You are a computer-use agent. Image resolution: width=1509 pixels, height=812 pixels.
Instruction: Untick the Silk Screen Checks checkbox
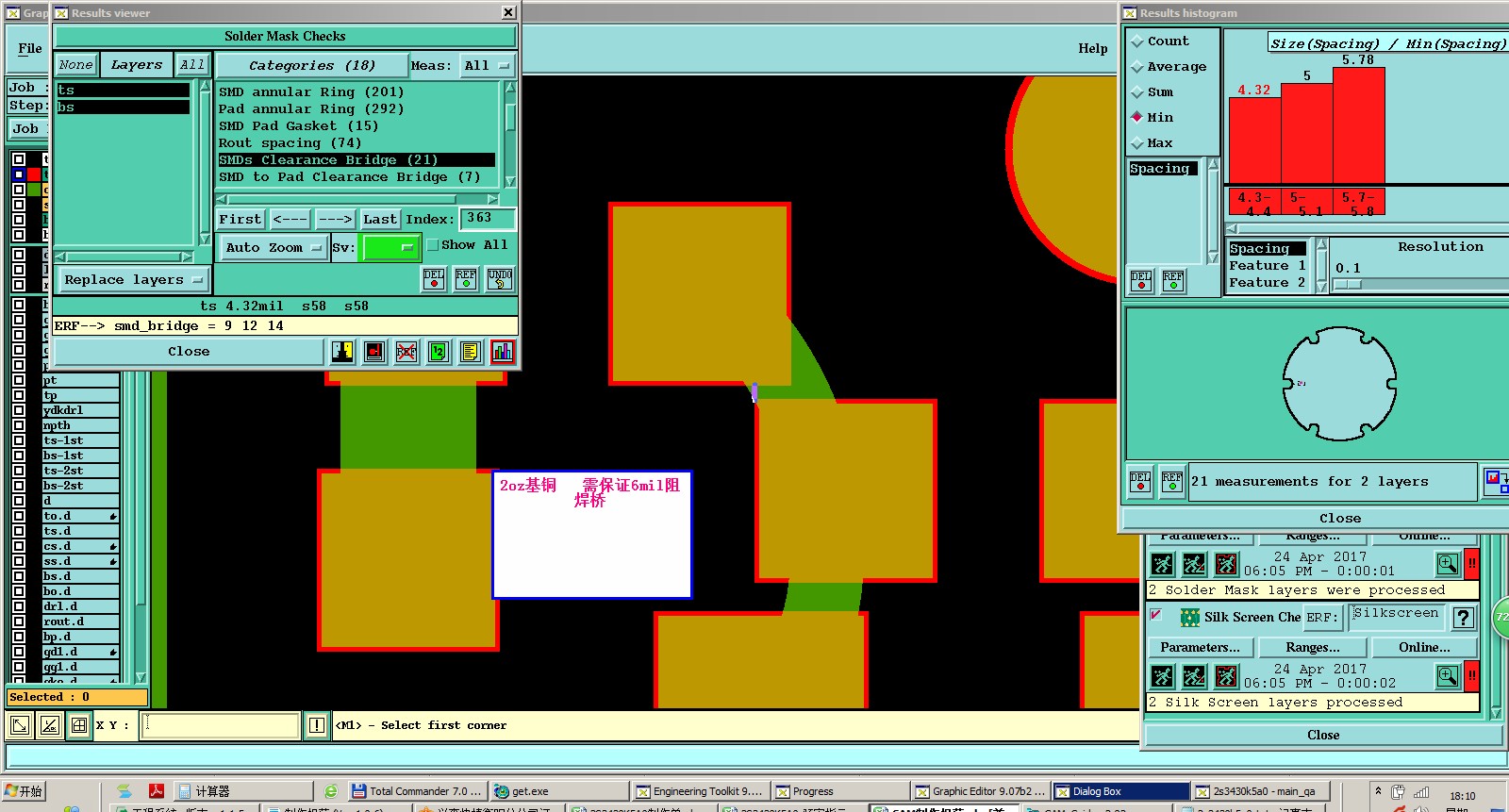(x=1156, y=615)
